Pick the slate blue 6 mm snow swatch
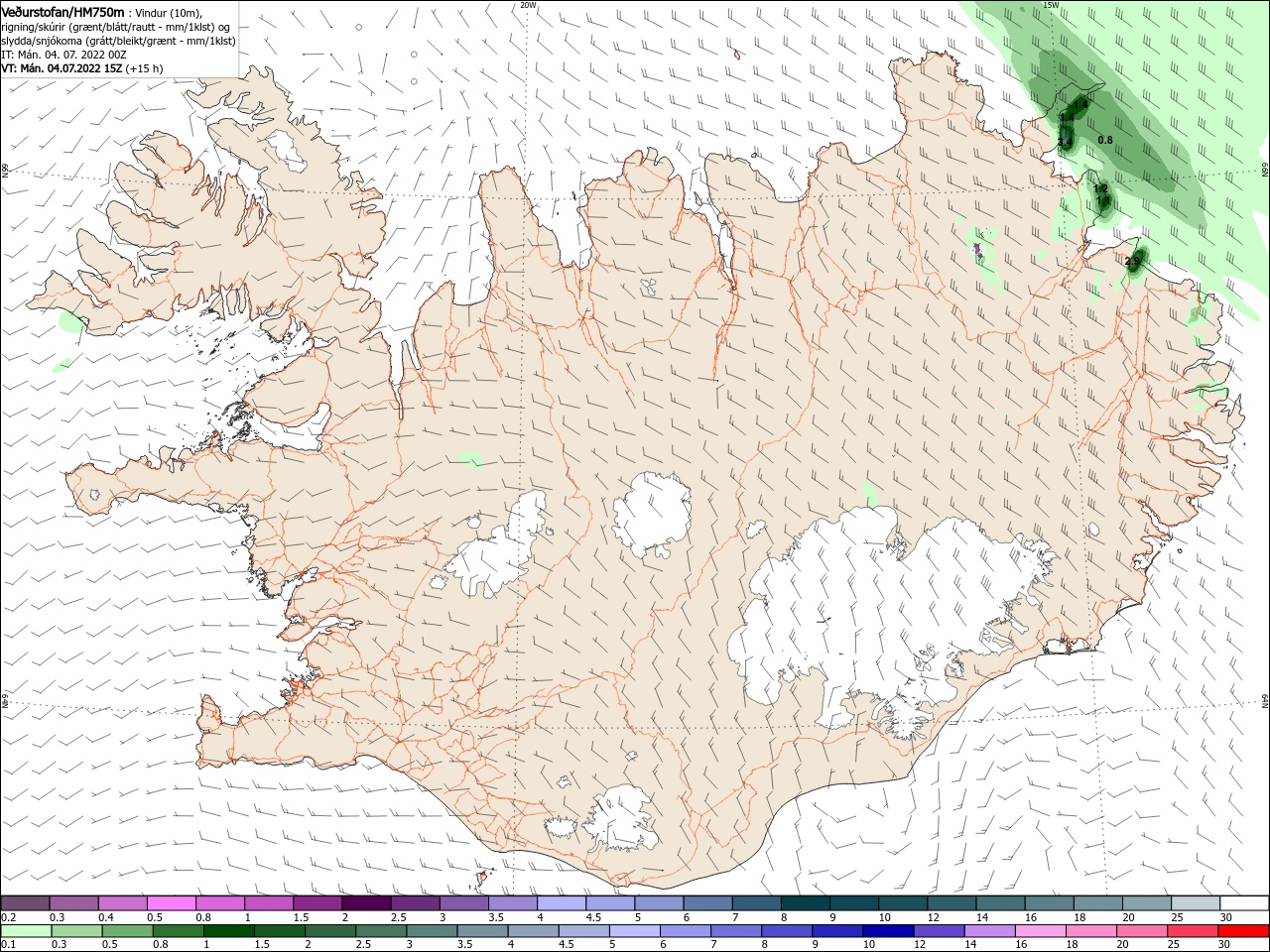 pyautogui.click(x=707, y=903)
